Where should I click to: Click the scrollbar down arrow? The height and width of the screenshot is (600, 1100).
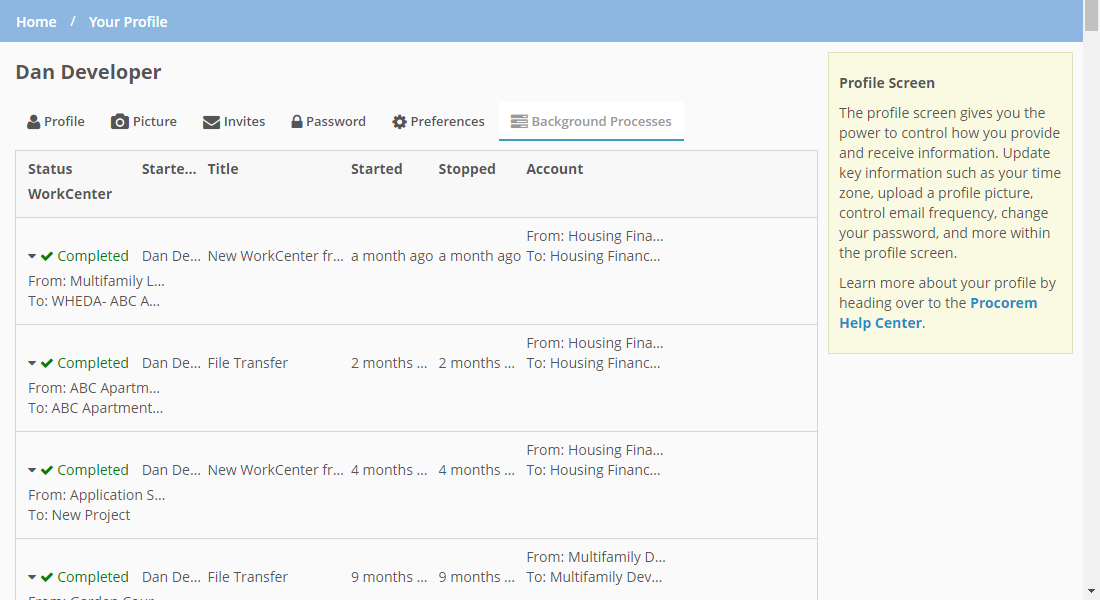[x=1092, y=592]
